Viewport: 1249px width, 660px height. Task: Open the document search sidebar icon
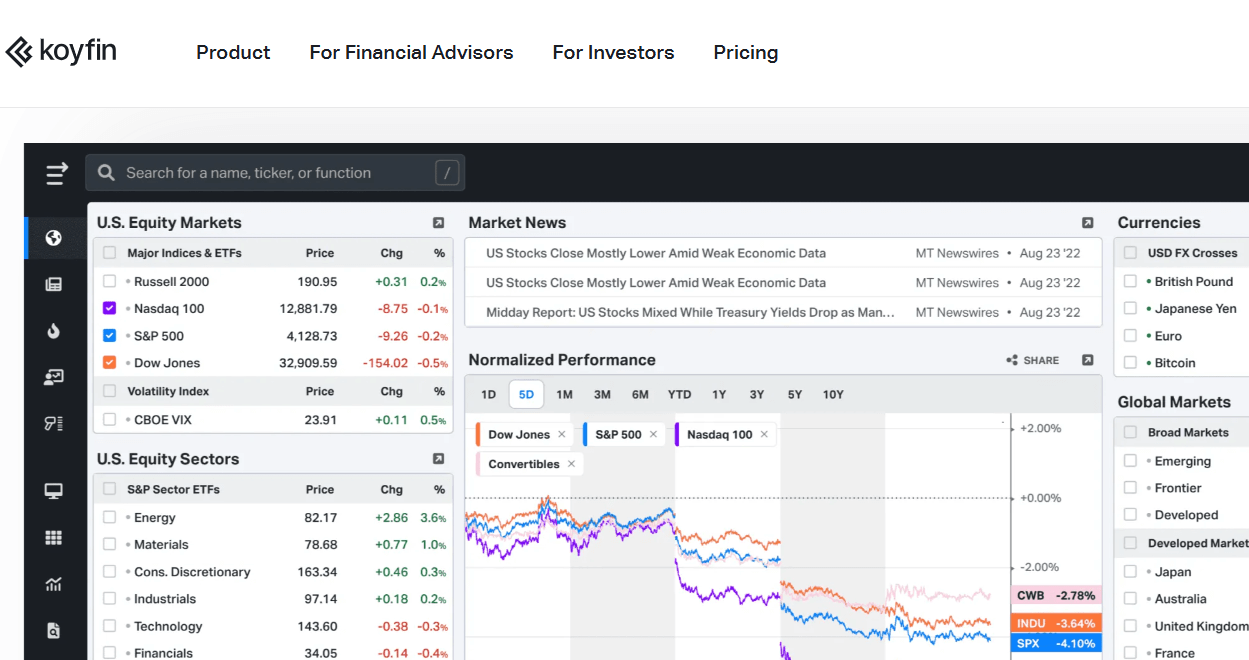(x=54, y=631)
